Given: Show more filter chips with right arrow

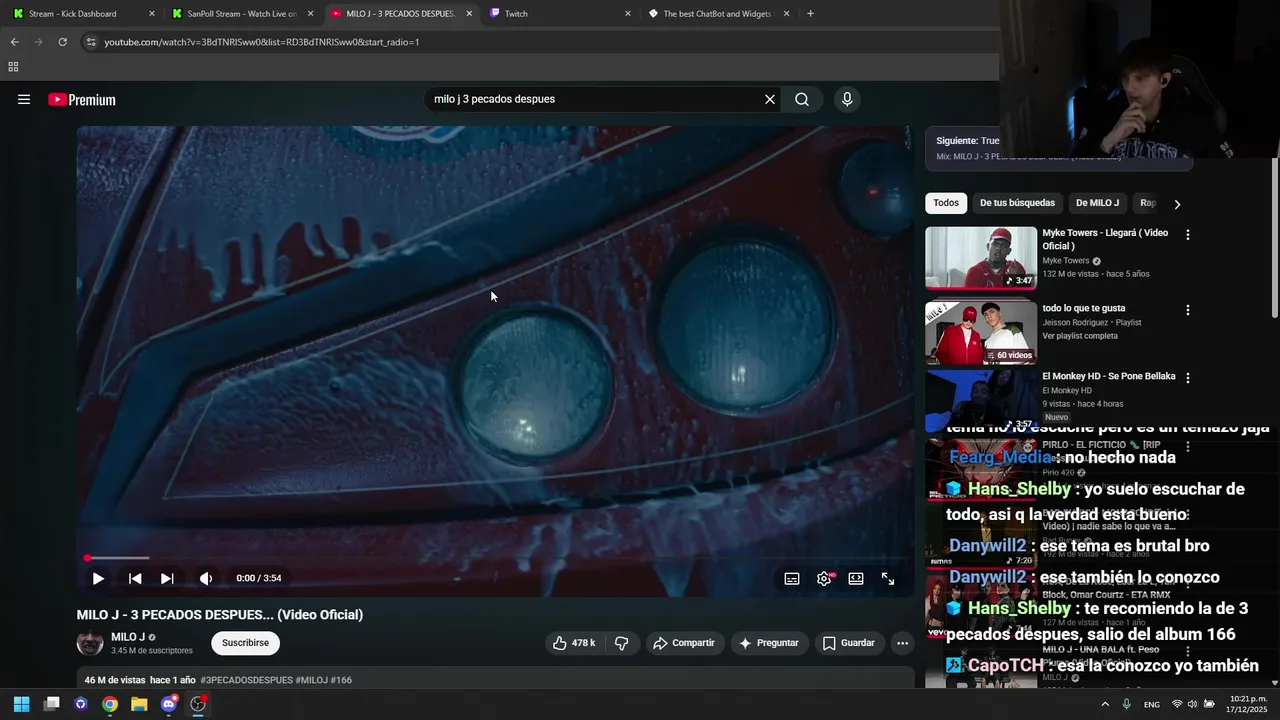Looking at the screenshot, I should 1177,204.
